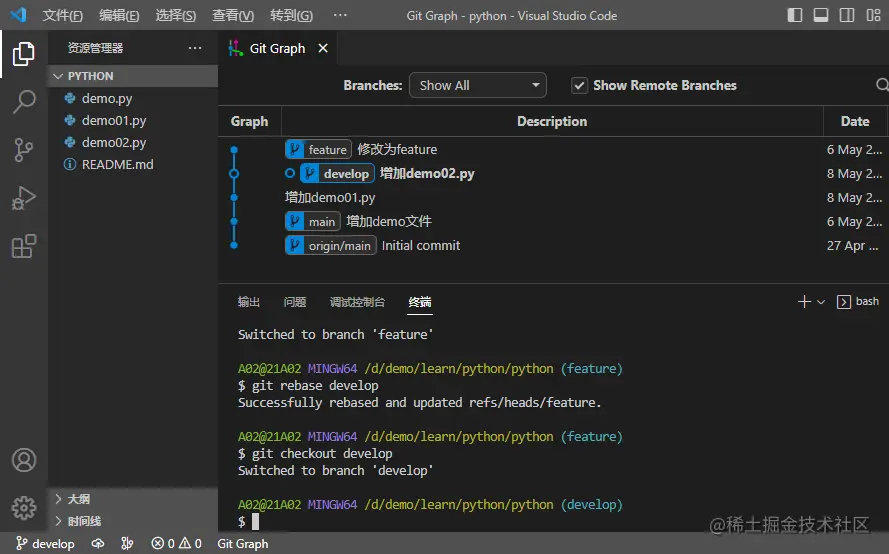The image size is (889, 554).
Task: Open the Accounts menu icon
Action: [24, 460]
